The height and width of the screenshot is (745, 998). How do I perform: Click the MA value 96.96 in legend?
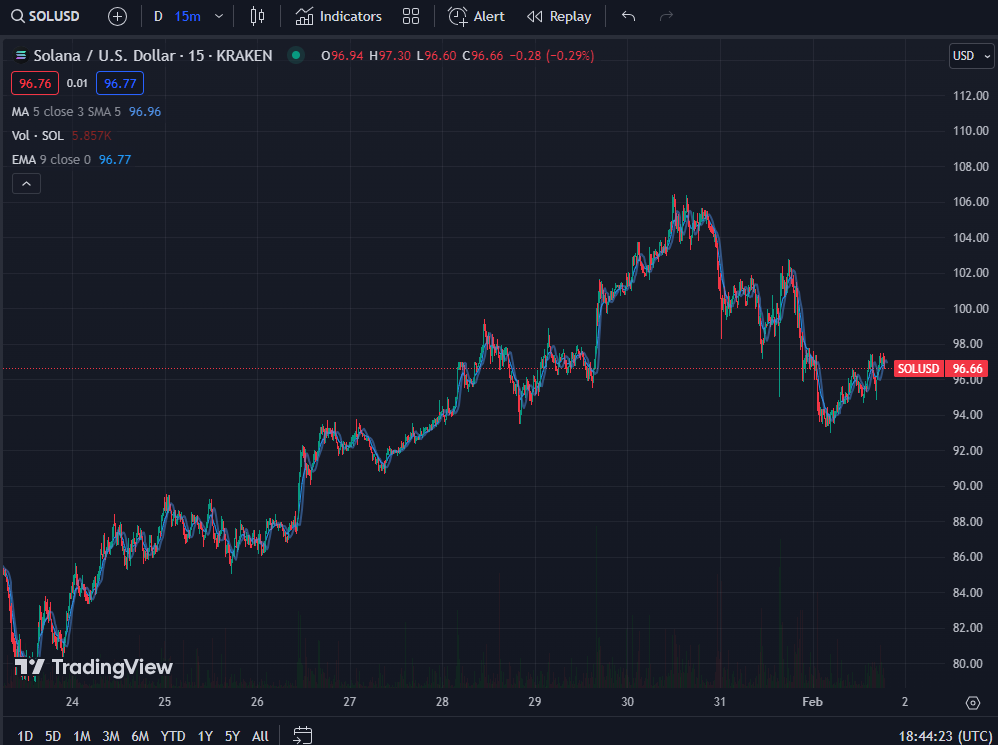pos(145,112)
